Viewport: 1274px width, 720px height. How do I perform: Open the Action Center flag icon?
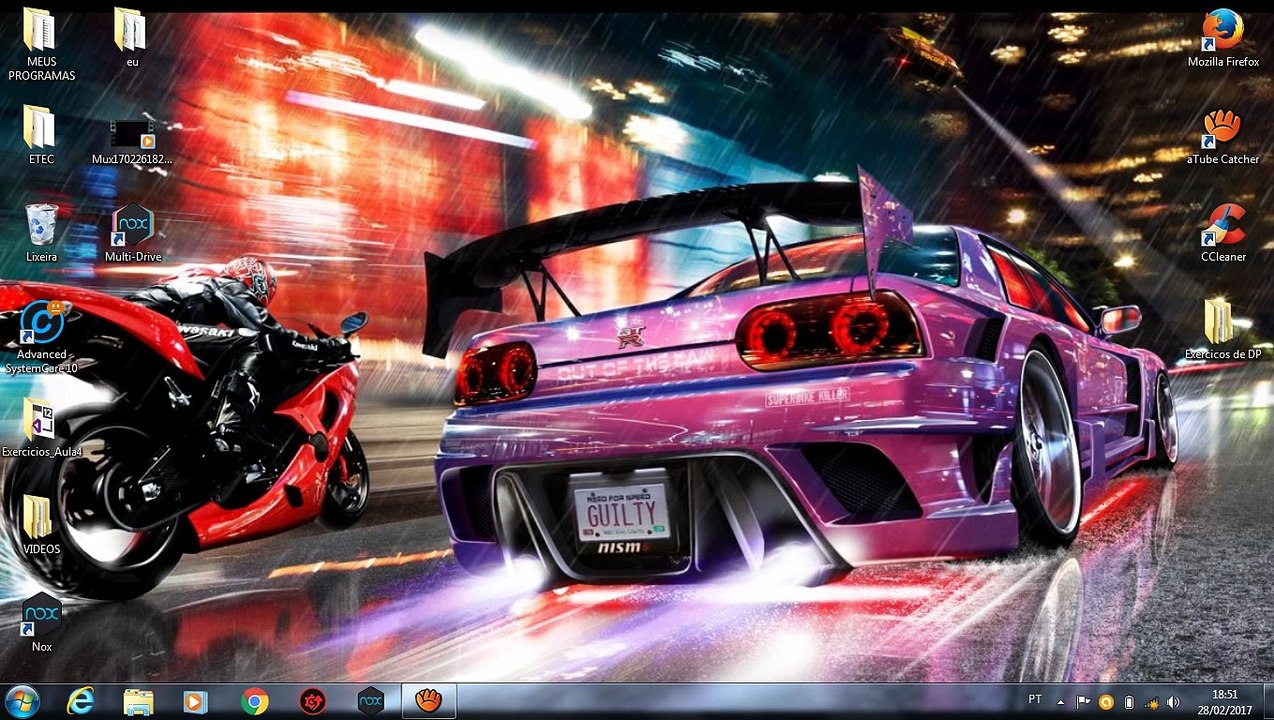tap(1082, 701)
